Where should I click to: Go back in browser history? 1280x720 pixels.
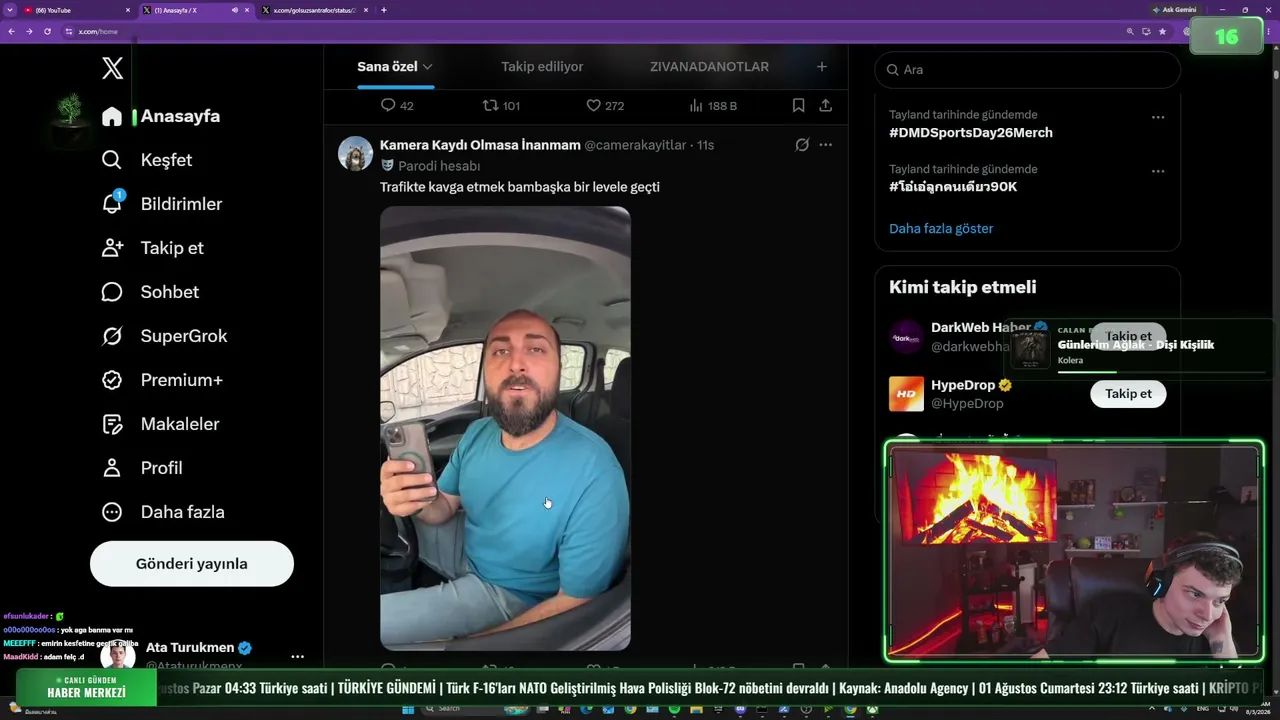[11, 32]
